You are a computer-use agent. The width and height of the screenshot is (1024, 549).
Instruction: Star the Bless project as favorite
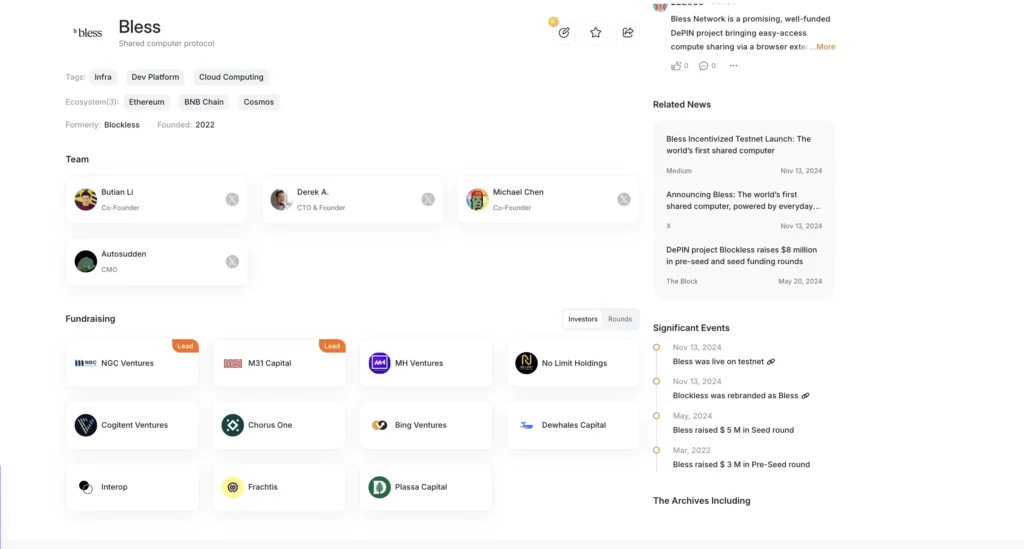click(x=596, y=33)
